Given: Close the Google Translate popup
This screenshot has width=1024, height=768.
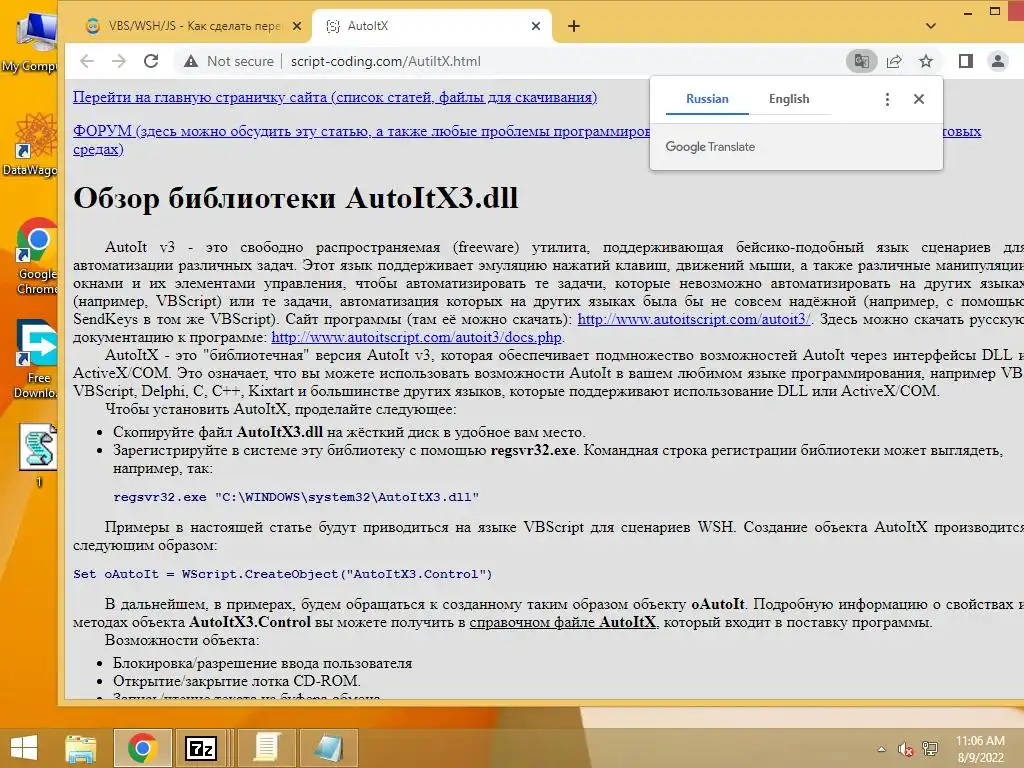Looking at the screenshot, I should (x=919, y=99).
